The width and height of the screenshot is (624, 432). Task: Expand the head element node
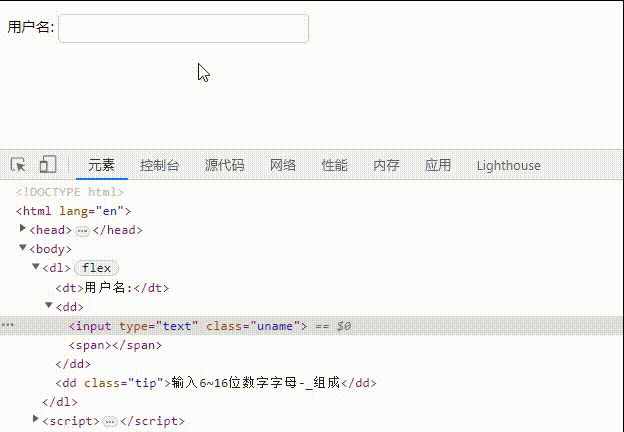(x=23, y=229)
